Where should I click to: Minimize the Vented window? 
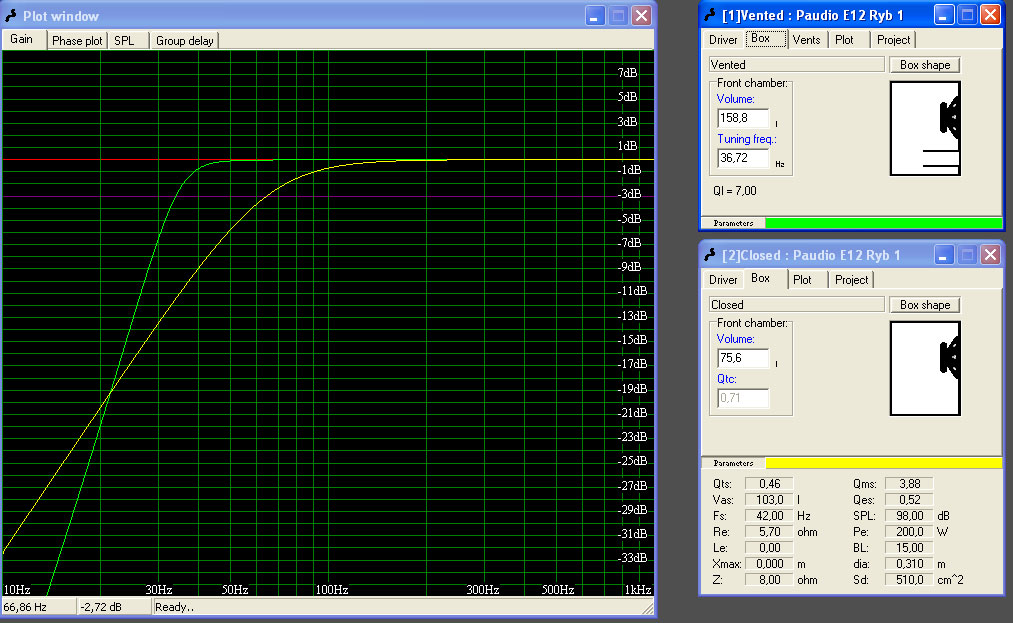pos(943,15)
